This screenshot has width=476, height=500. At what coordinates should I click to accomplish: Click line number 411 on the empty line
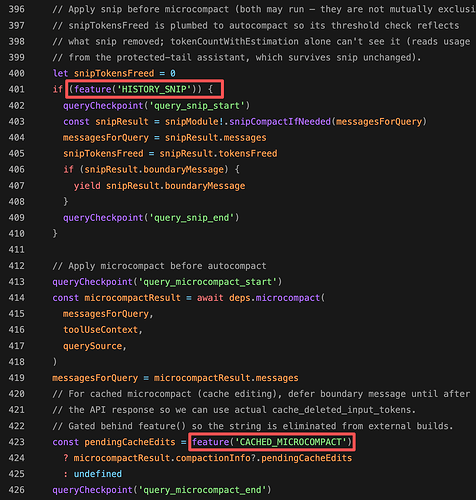[x=16, y=250]
